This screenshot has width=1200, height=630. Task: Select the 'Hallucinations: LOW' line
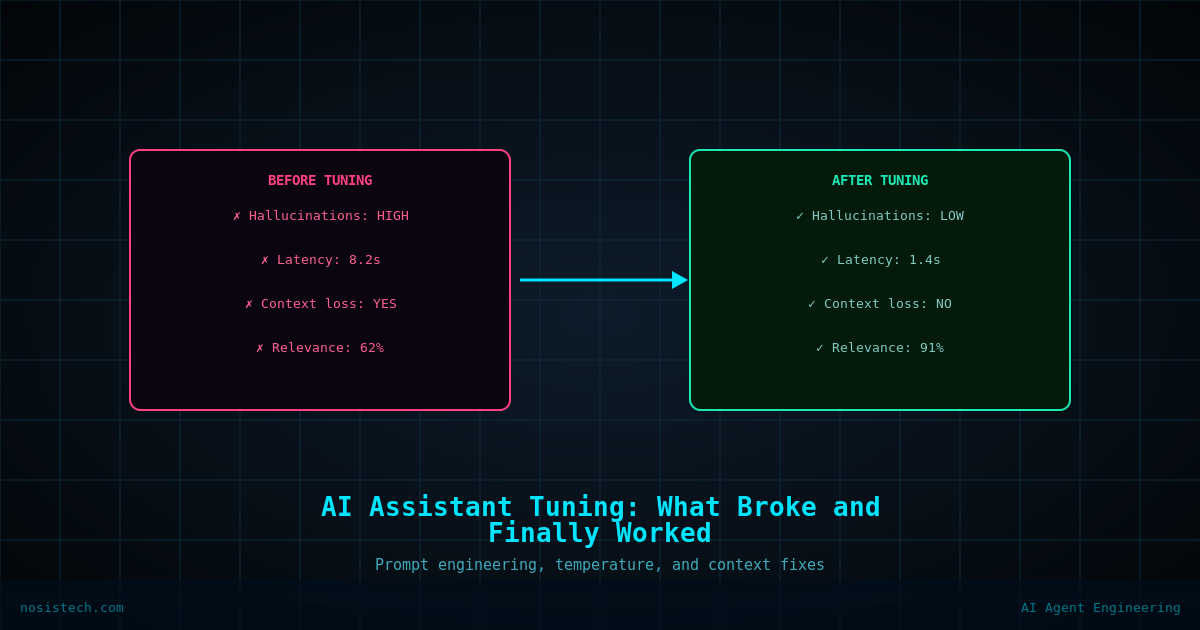point(880,216)
